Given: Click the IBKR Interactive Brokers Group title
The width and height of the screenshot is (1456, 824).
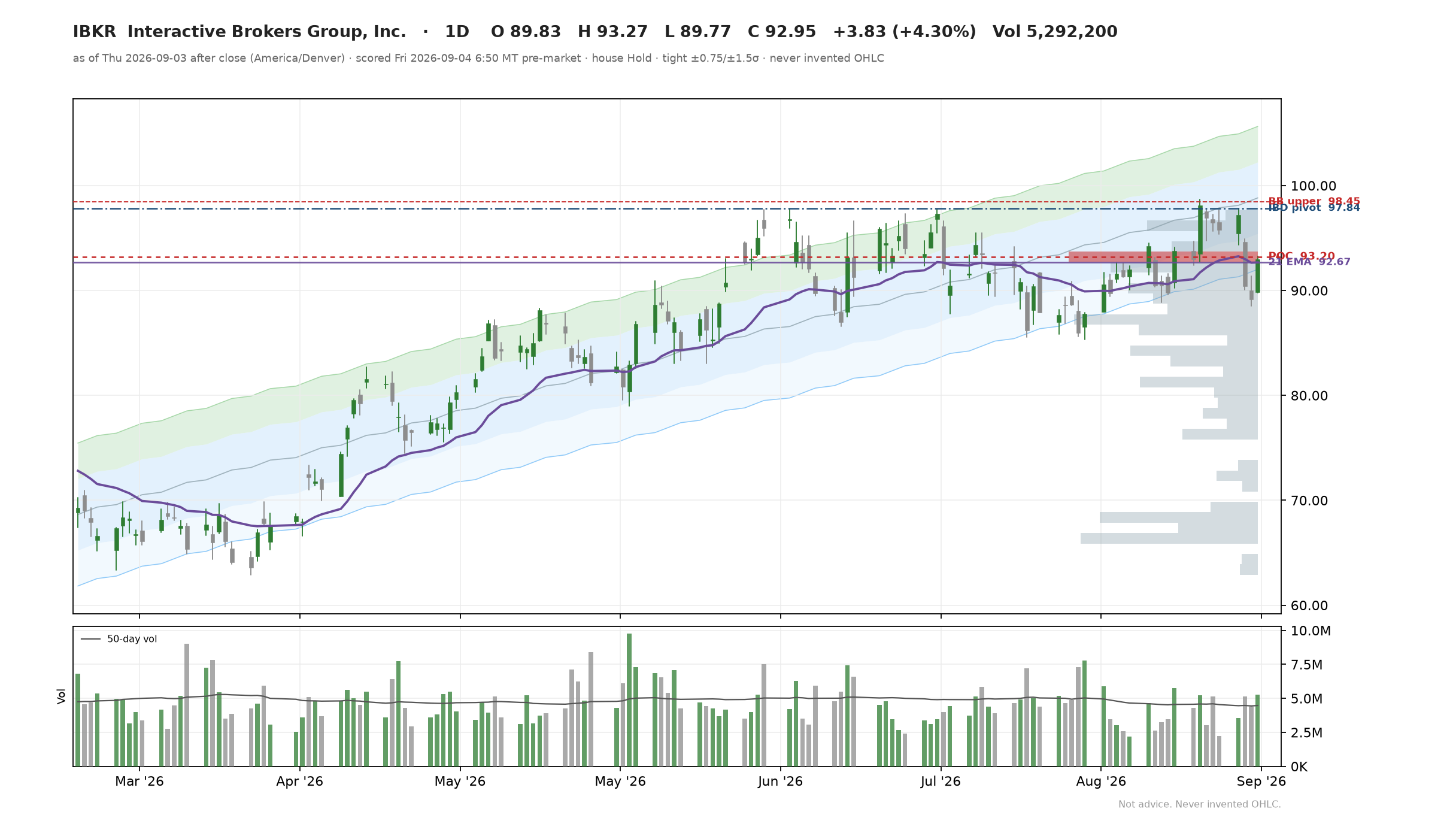Looking at the screenshot, I should [x=239, y=32].
